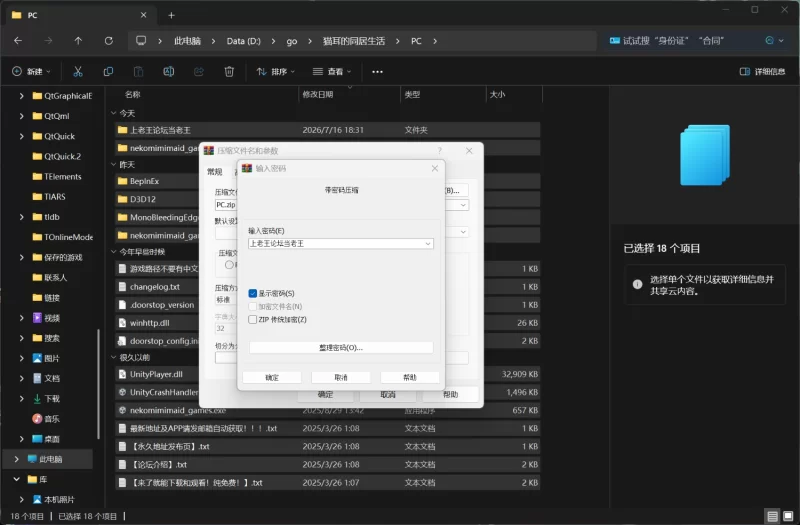Image resolution: width=800 pixels, height=525 pixels.
Task: Click 猫耳的同居生活 in the address breadcrumb
Action: [354, 41]
